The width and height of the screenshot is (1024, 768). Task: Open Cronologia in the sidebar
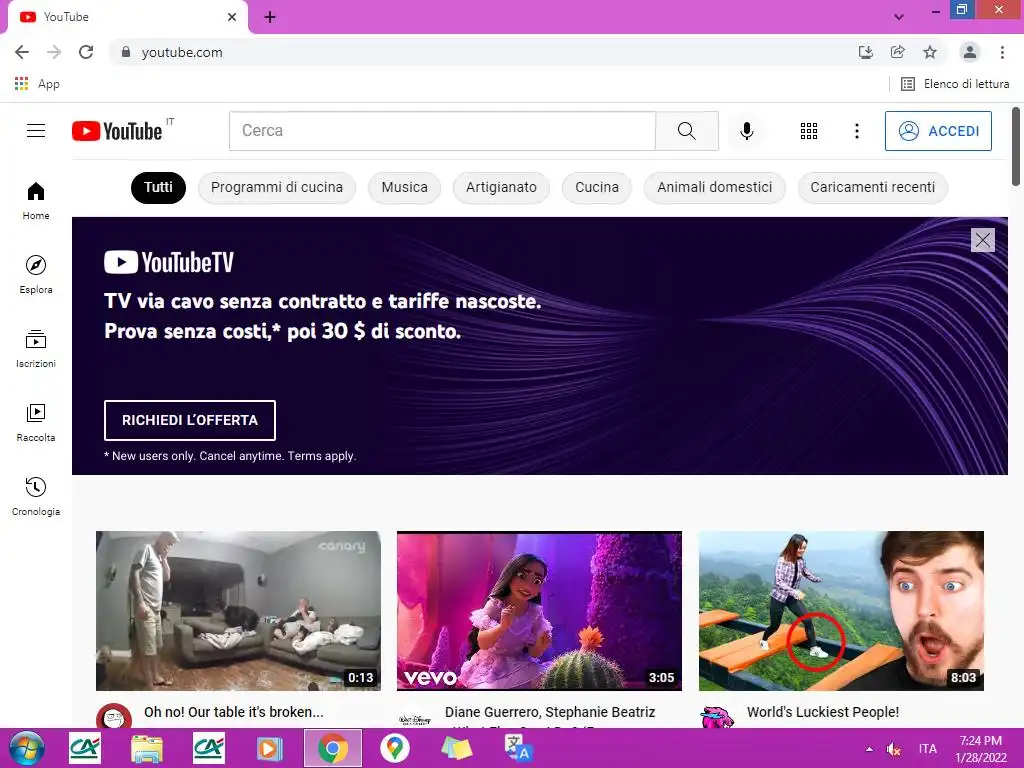click(36, 496)
